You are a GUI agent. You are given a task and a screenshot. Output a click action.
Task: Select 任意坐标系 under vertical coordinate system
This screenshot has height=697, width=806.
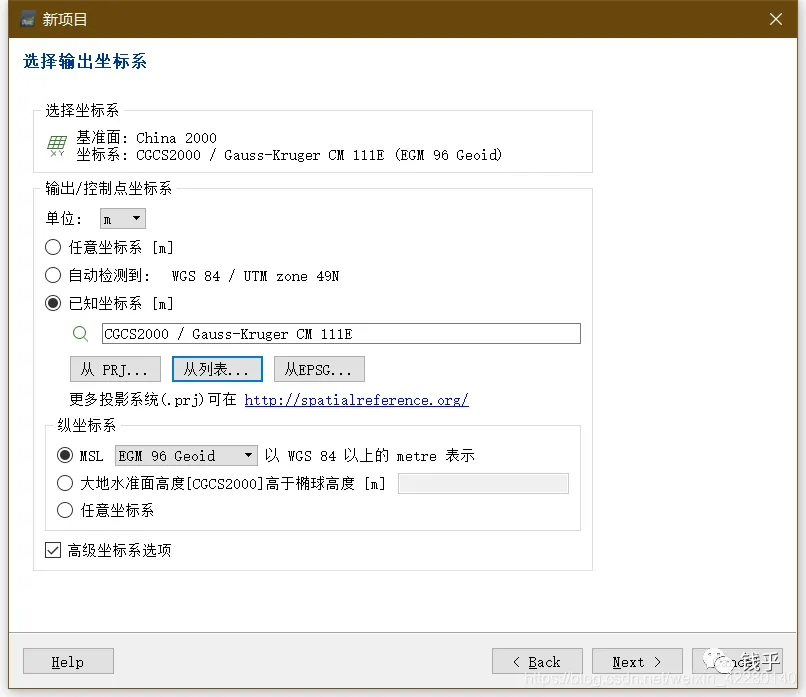coord(65,510)
